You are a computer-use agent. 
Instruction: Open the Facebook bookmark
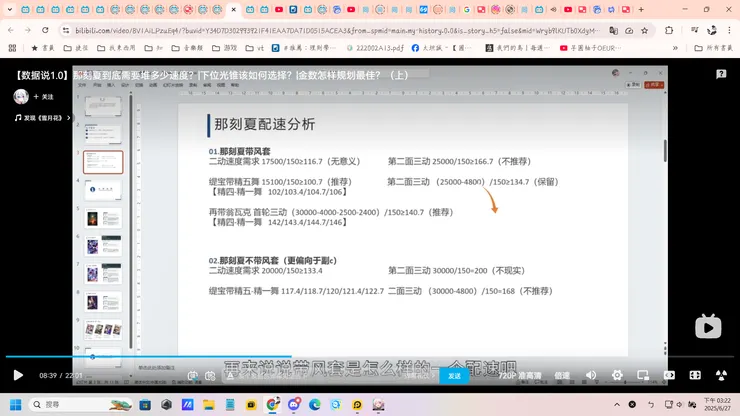[442, 48]
